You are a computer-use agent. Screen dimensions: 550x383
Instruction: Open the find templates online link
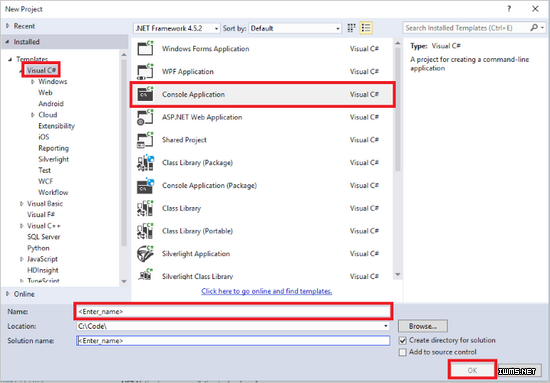pyautogui.click(x=267, y=291)
